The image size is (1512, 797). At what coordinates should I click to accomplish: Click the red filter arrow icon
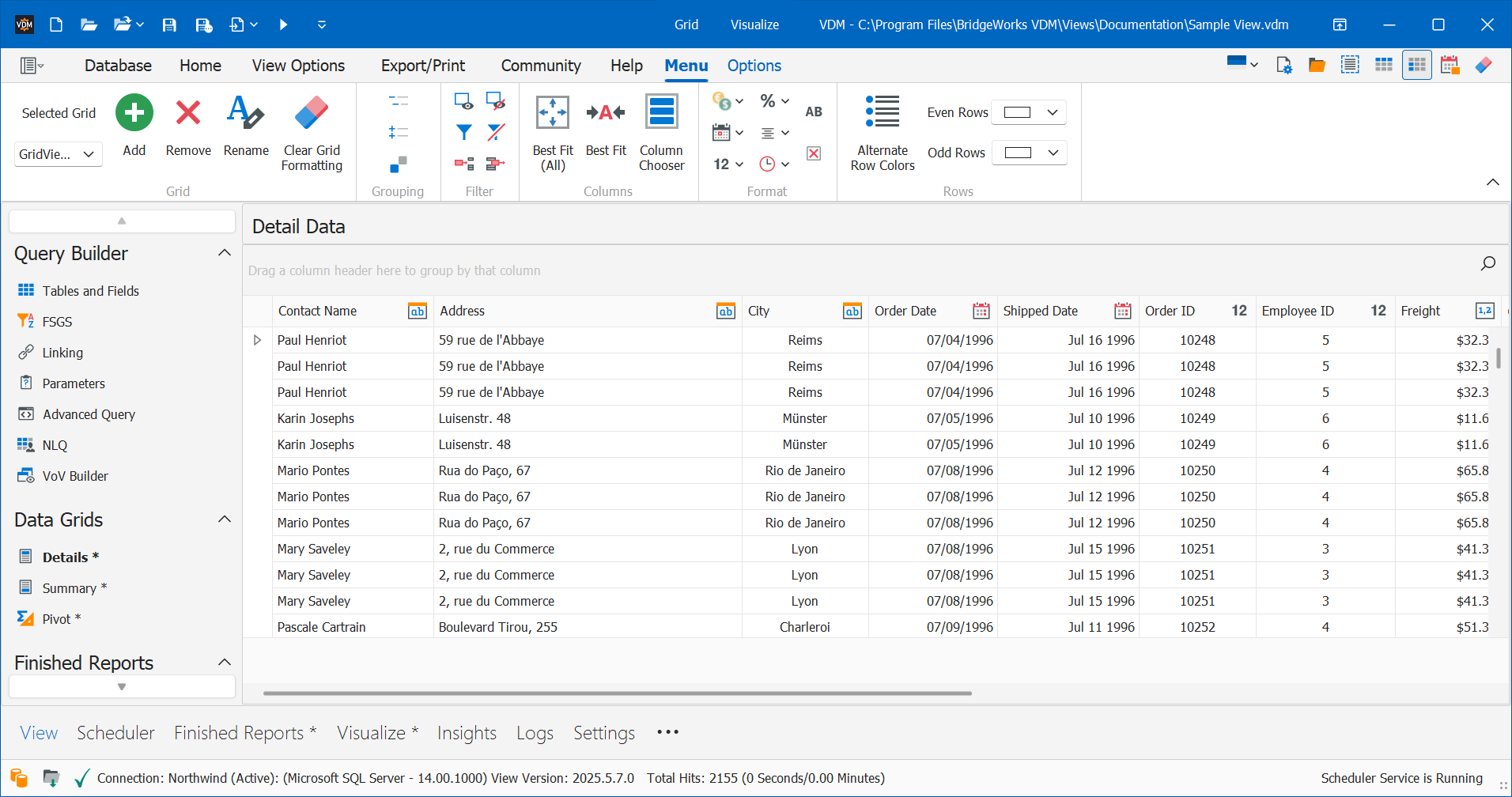(x=496, y=164)
